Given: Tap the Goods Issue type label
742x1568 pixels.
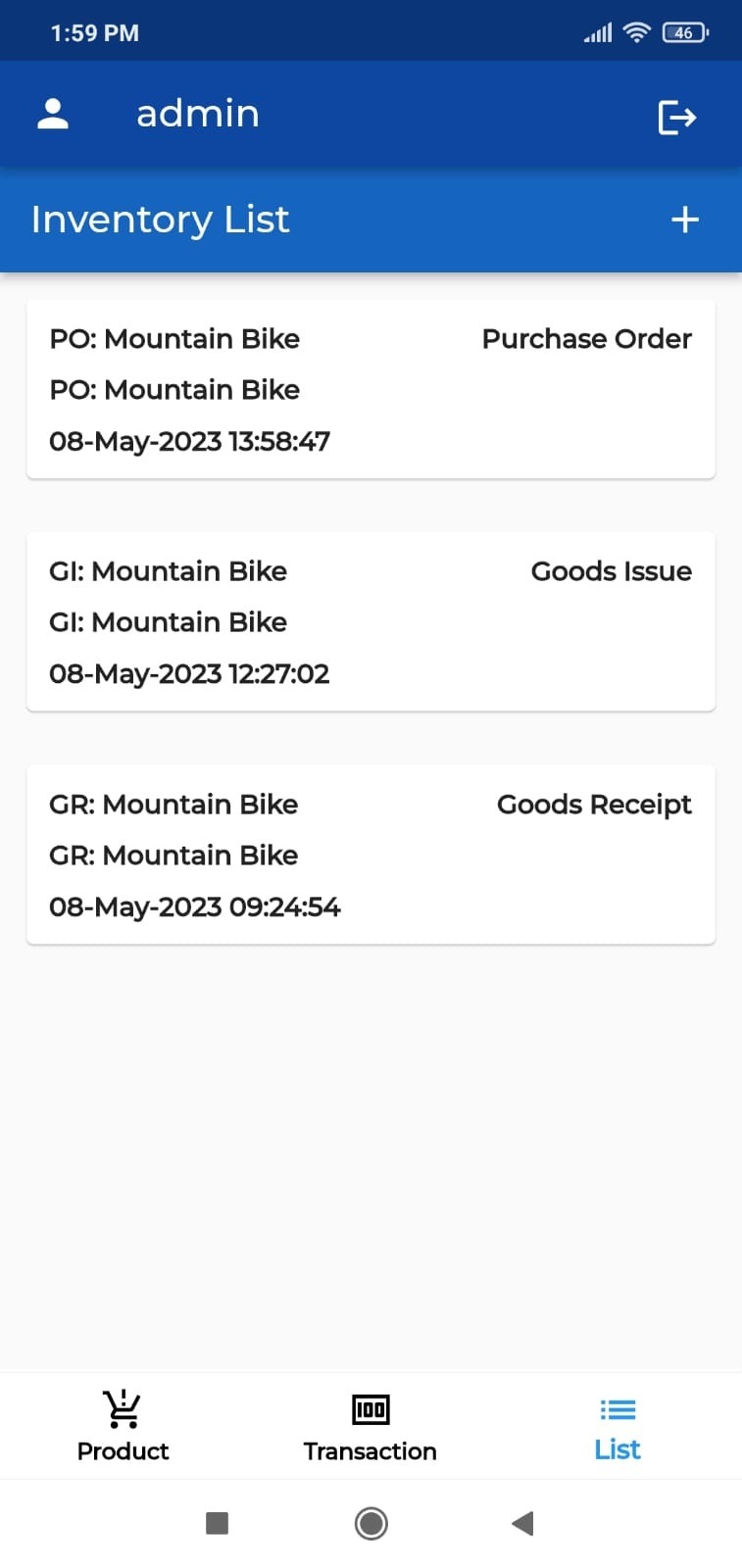Looking at the screenshot, I should (x=611, y=571).
